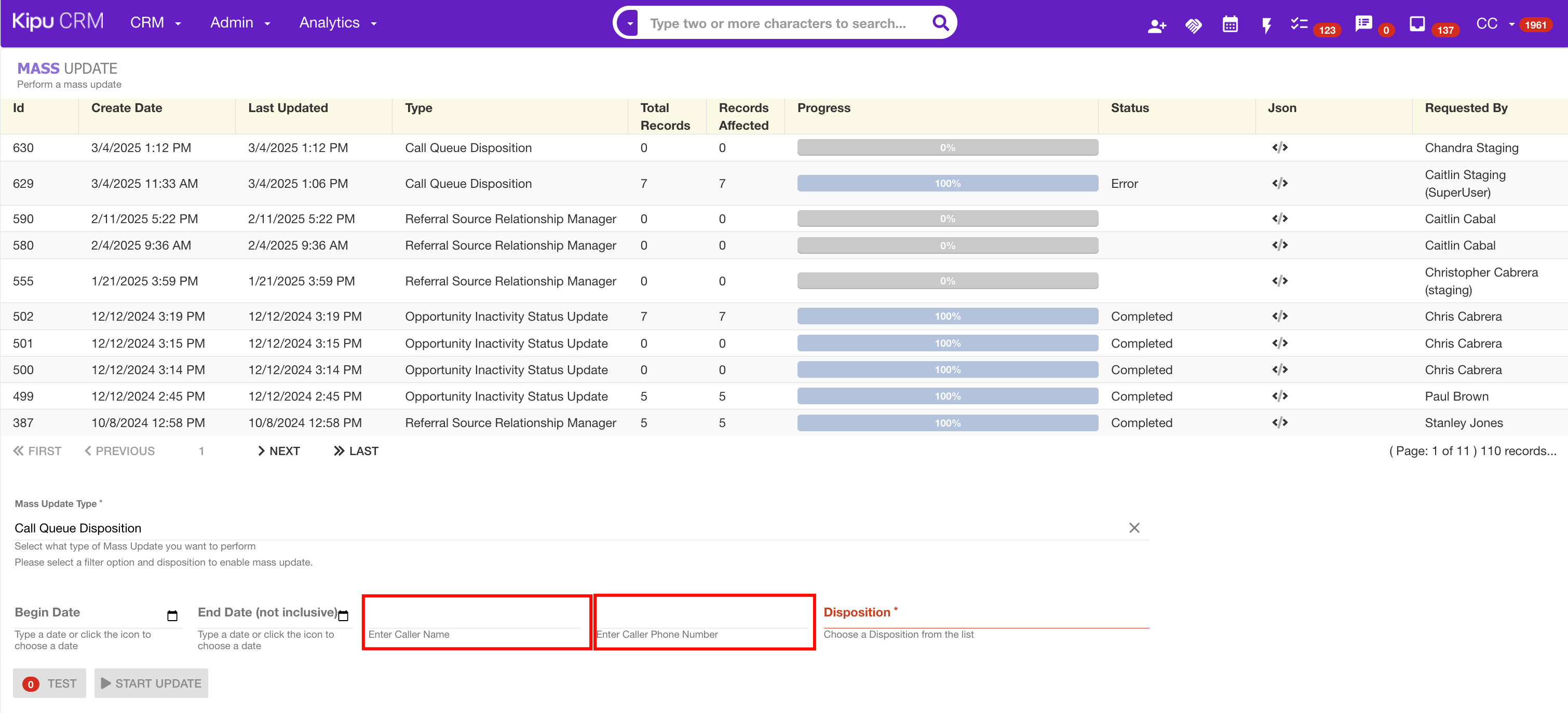Click the FIRST page button
This screenshot has width=1568, height=713.
point(37,451)
